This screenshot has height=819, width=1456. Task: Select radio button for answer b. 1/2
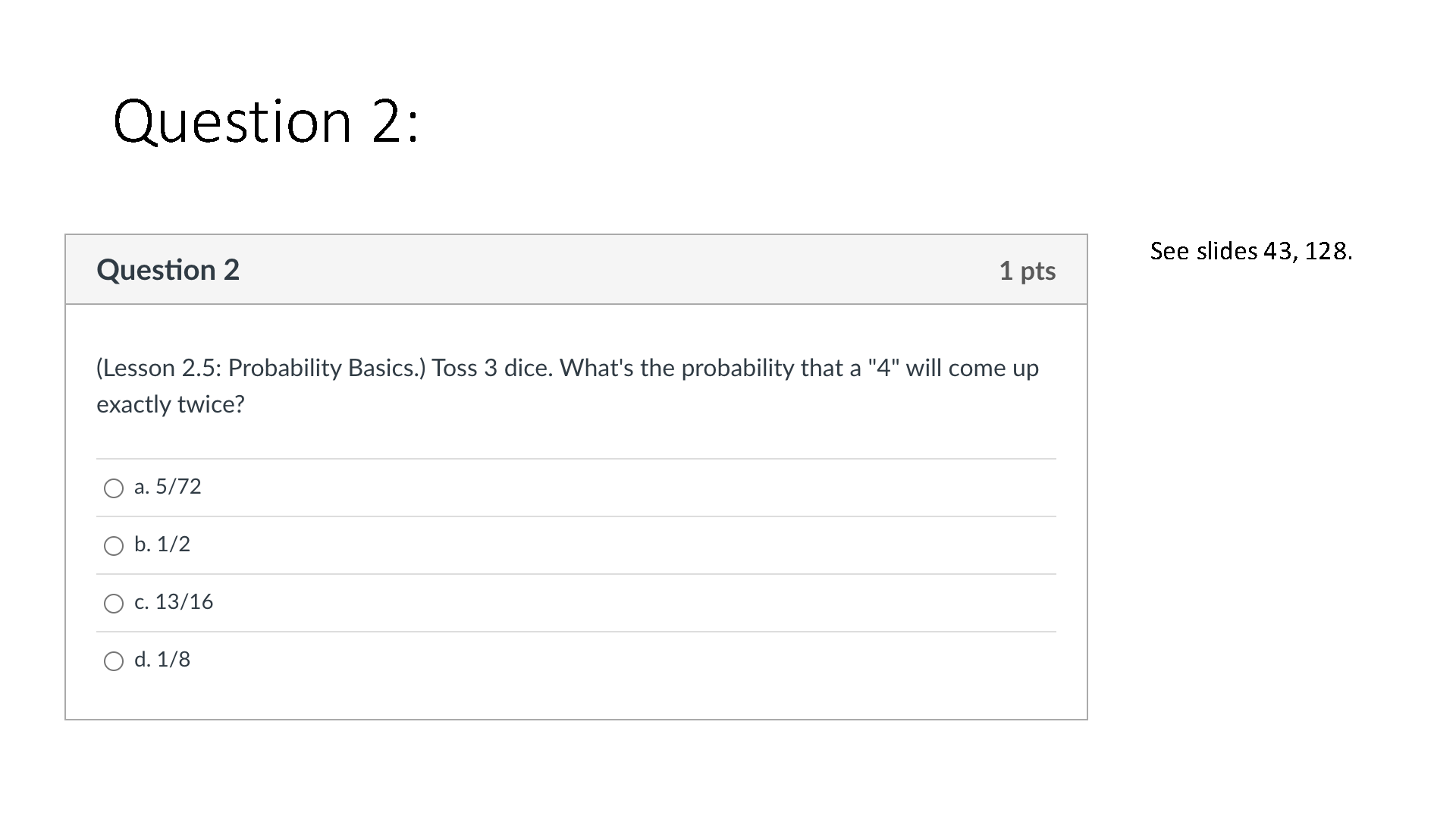(114, 545)
